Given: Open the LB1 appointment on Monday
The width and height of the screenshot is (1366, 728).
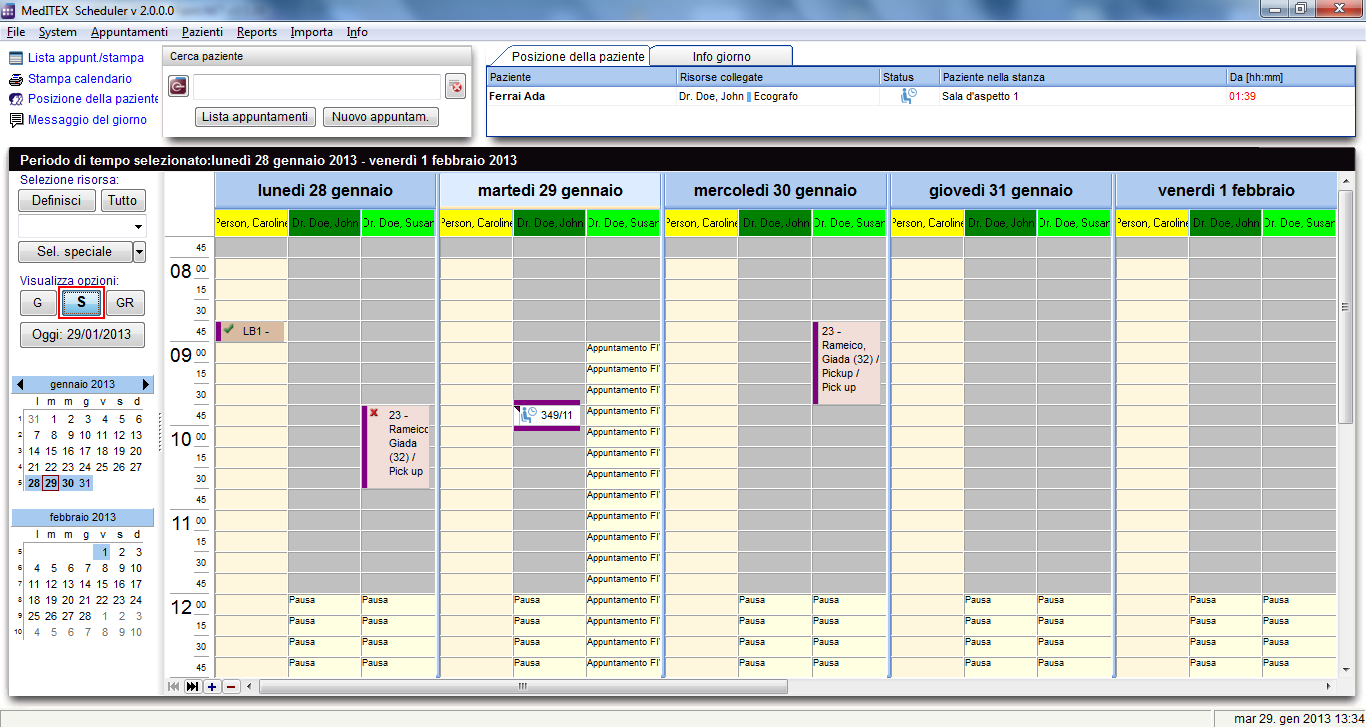Looking at the screenshot, I should click(251, 331).
